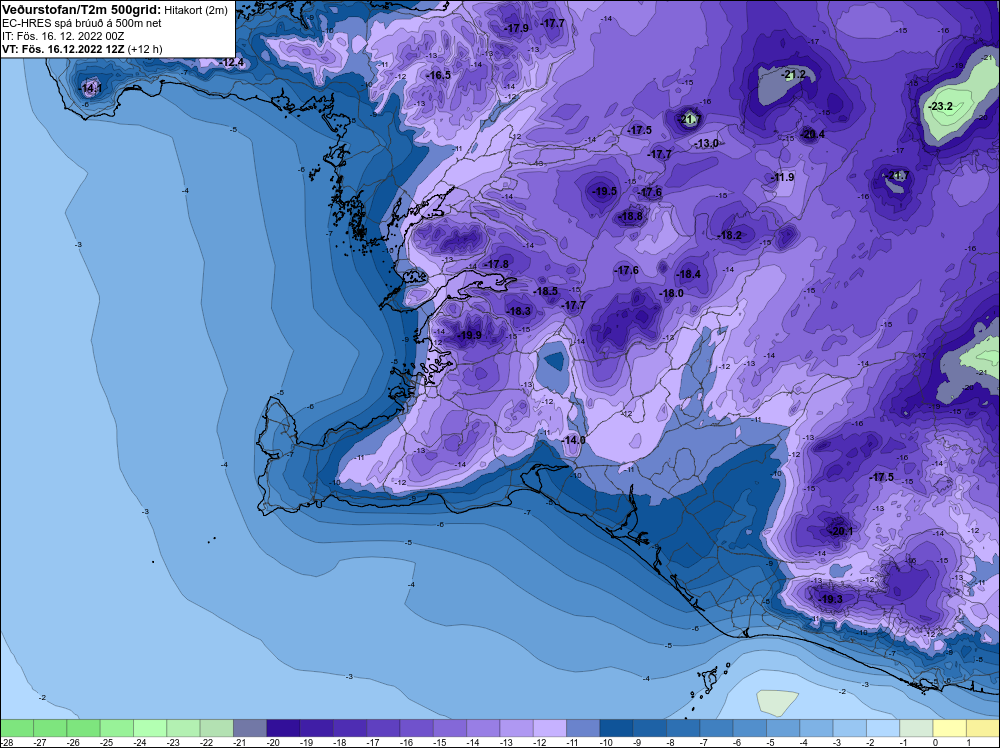Click the 'Hitakort (2m)' label
The image size is (1000, 748).
(196, 10)
